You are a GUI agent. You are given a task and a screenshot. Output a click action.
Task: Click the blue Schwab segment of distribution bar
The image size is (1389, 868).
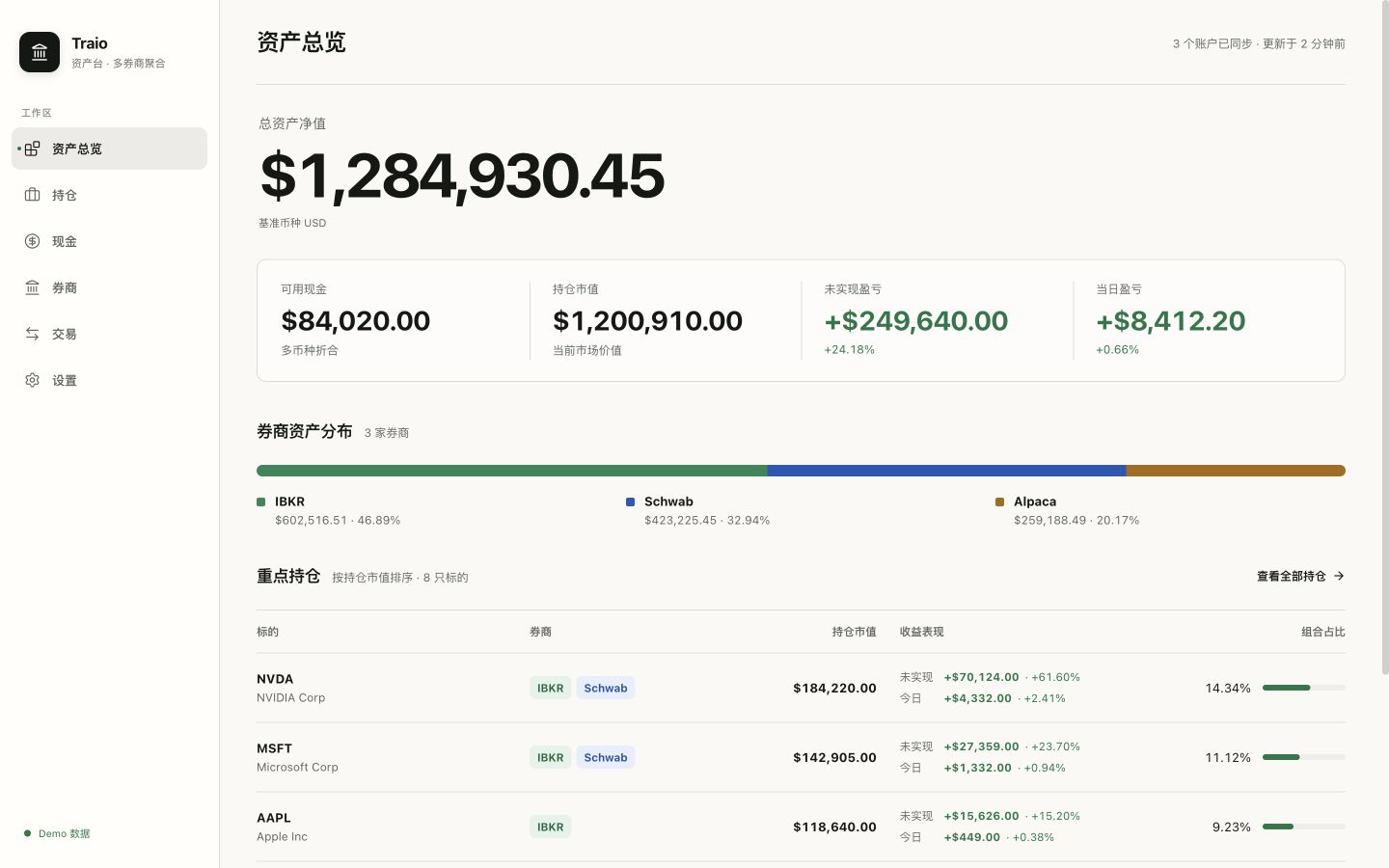[946, 471]
